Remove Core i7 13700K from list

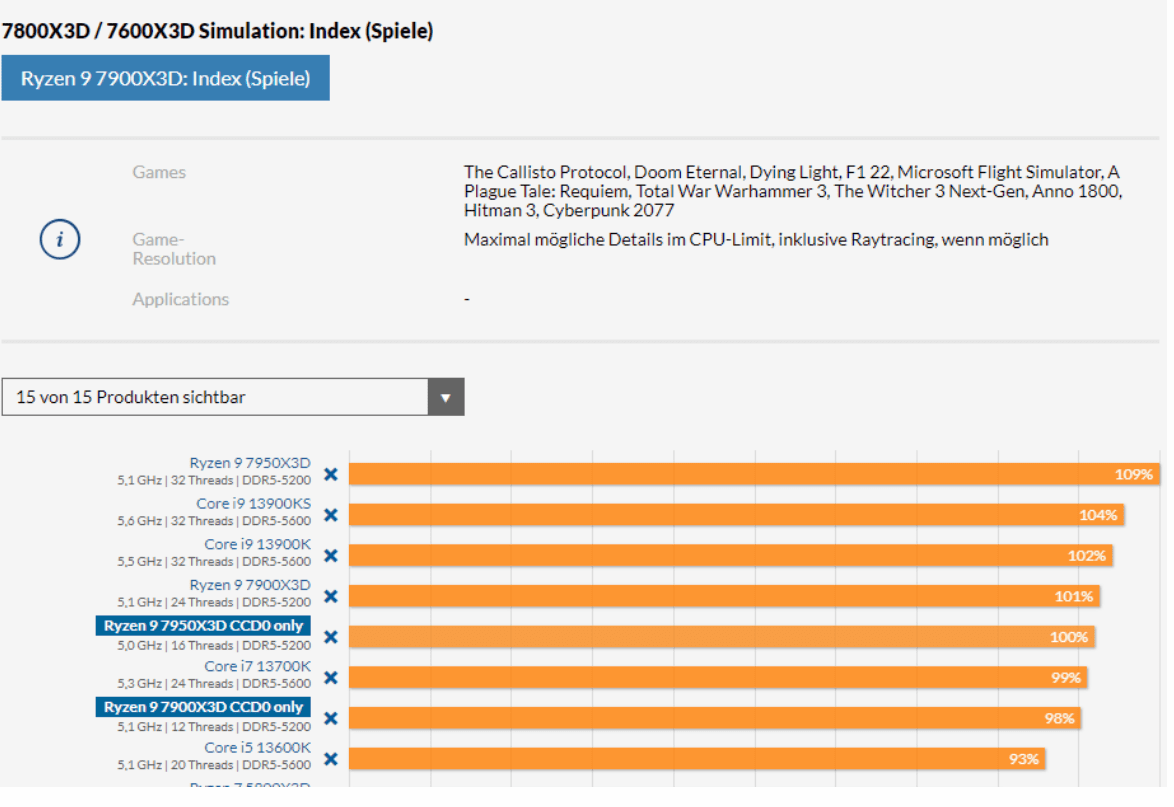(x=331, y=677)
